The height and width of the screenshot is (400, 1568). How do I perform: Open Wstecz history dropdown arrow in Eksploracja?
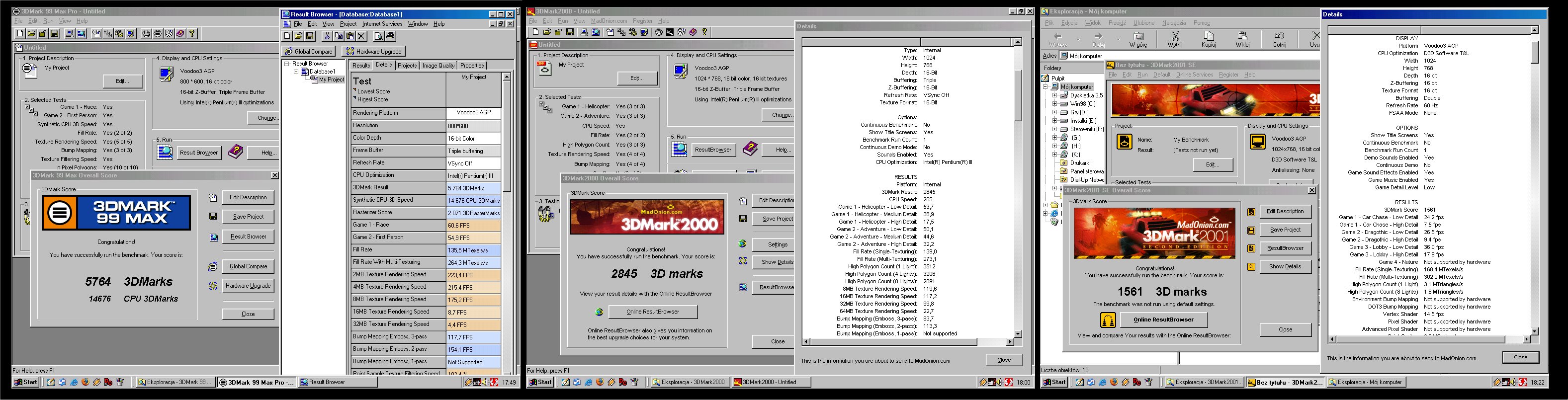pos(1078,40)
